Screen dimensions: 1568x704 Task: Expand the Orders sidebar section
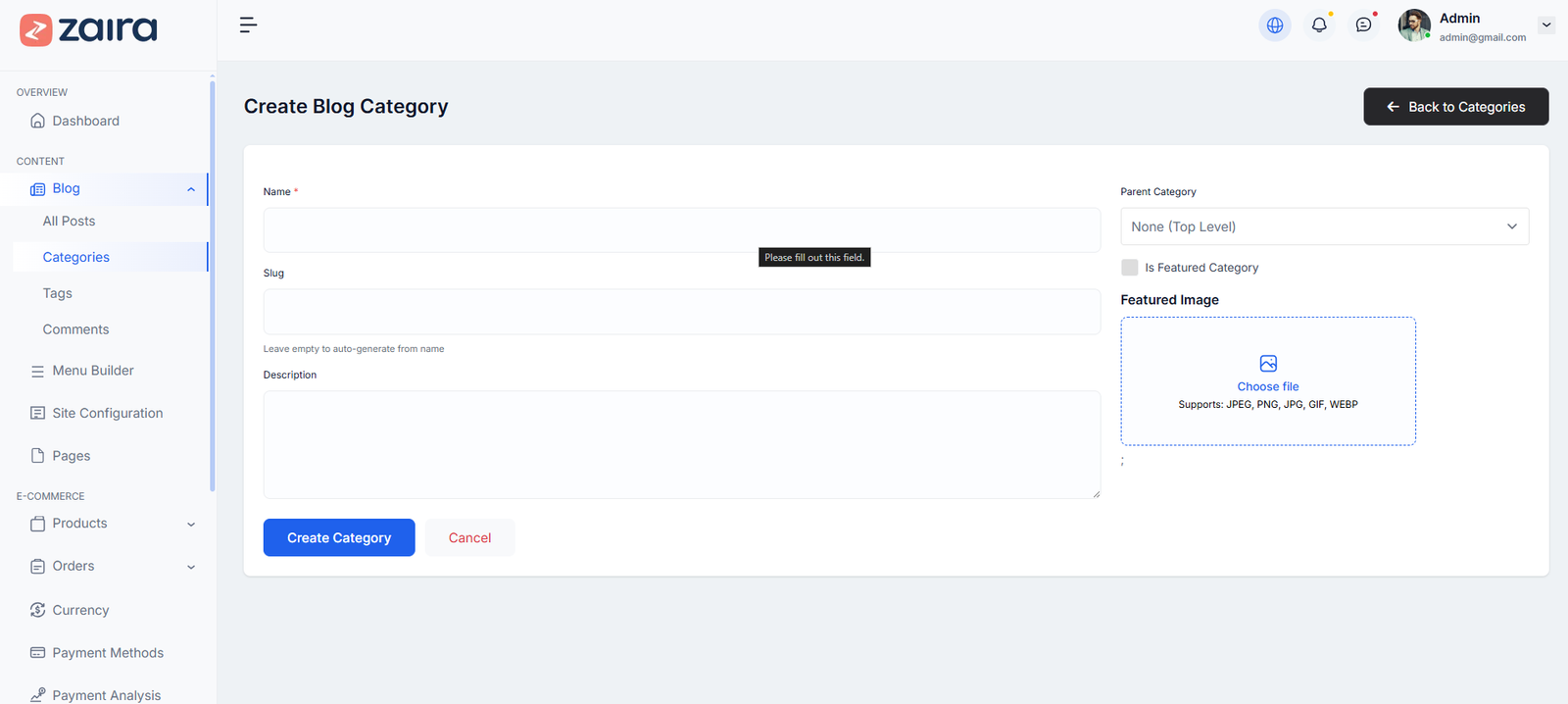[x=191, y=567]
